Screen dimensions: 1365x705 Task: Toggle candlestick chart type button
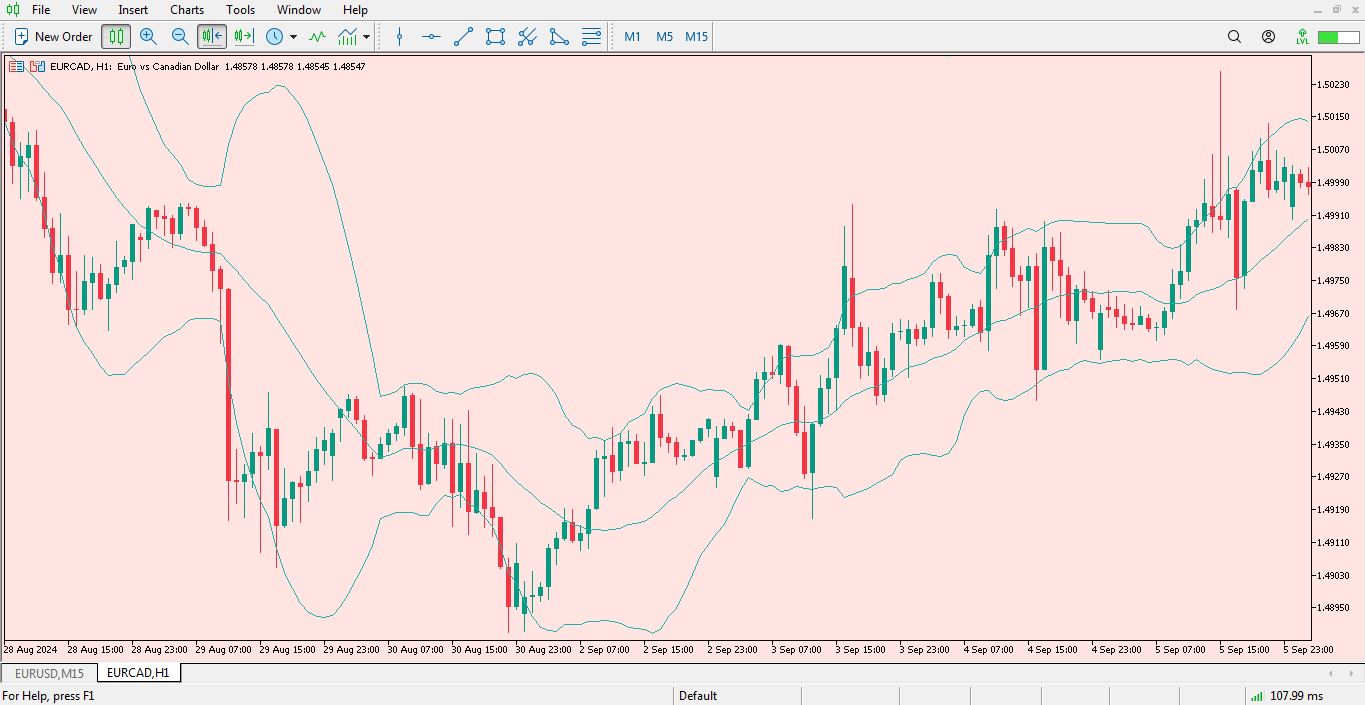tap(116, 37)
